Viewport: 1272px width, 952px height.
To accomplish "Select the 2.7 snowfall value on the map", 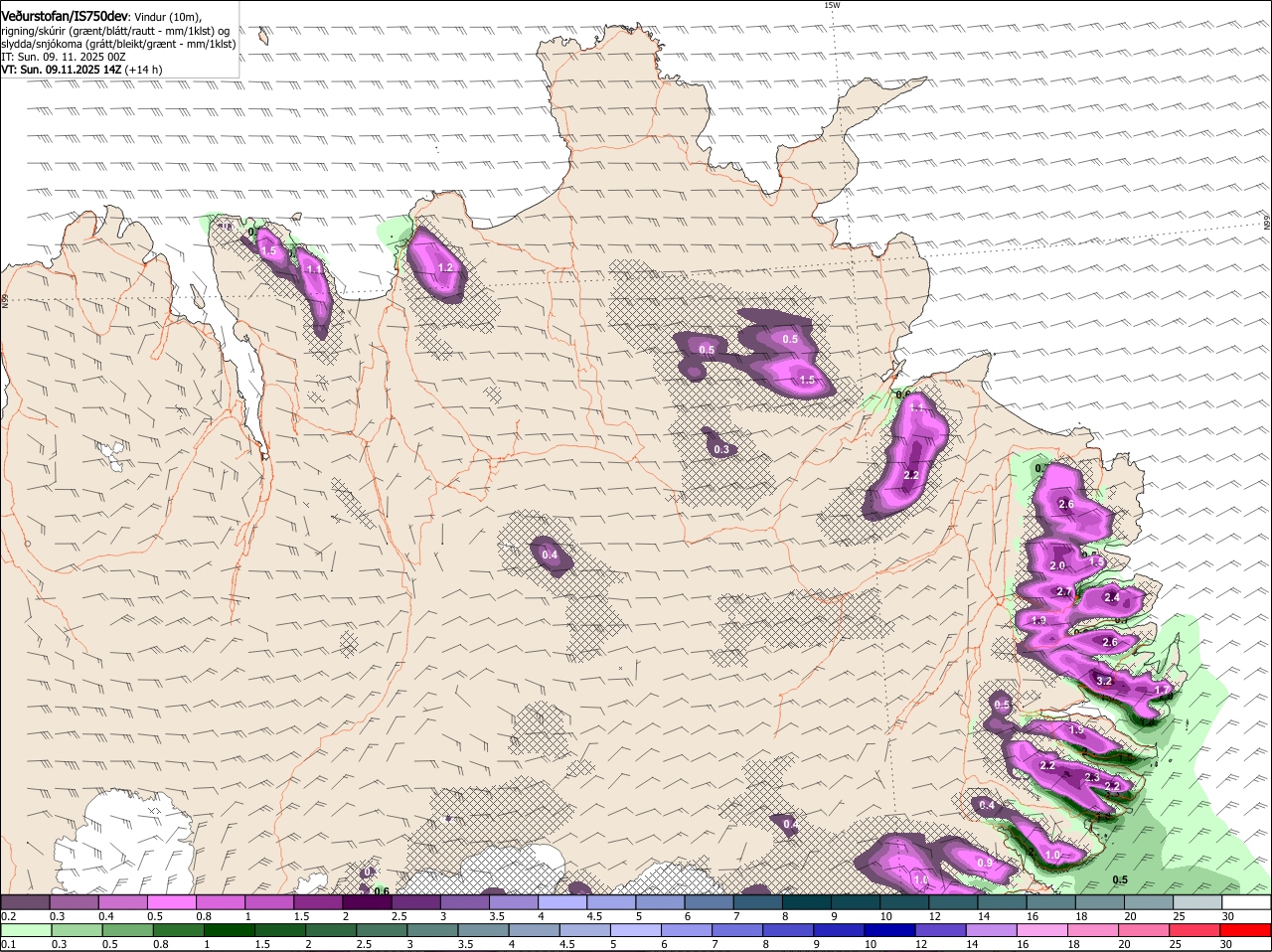I will [1064, 592].
